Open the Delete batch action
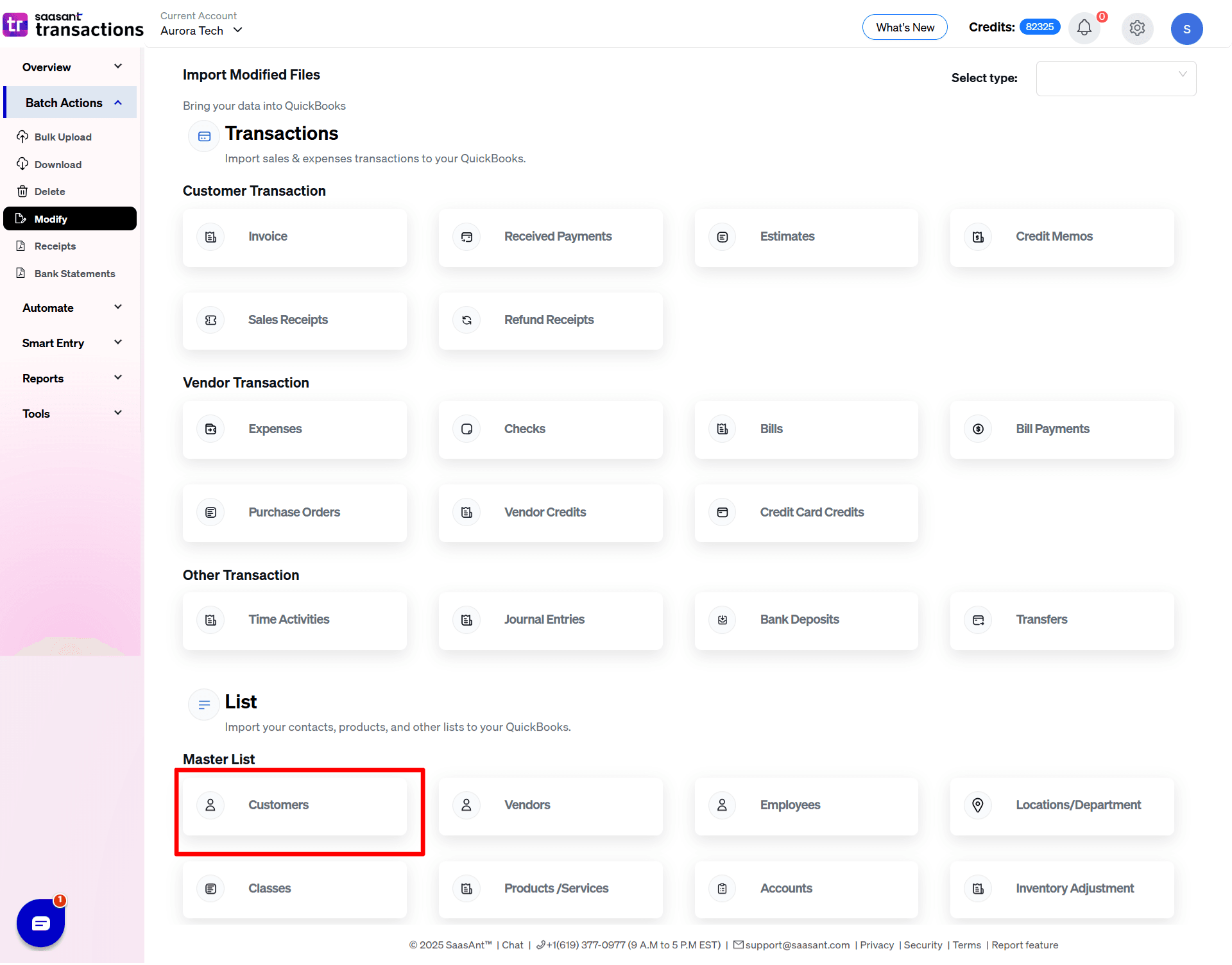This screenshot has height=965, width=1232. [x=49, y=191]
